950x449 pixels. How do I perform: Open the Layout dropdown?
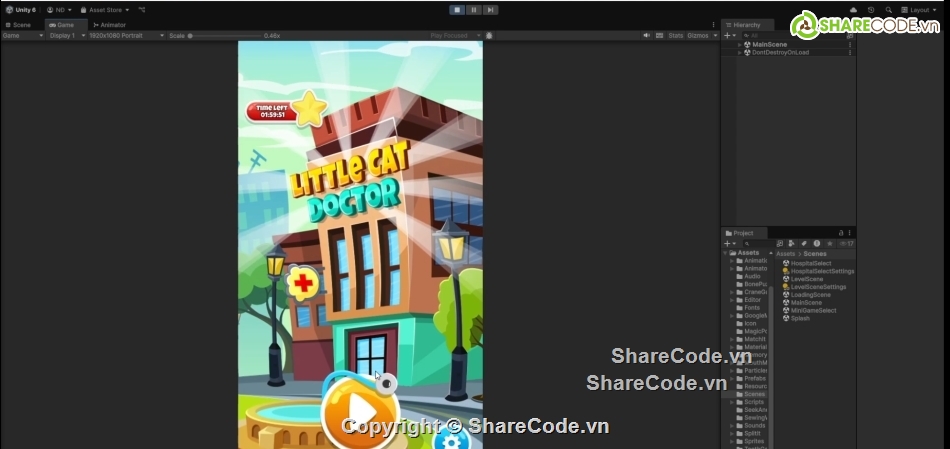click(919, 10)
